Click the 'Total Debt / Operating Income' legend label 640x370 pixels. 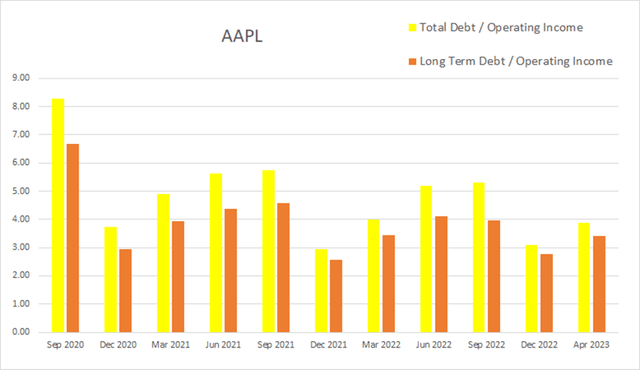click(x=501, y=27)
